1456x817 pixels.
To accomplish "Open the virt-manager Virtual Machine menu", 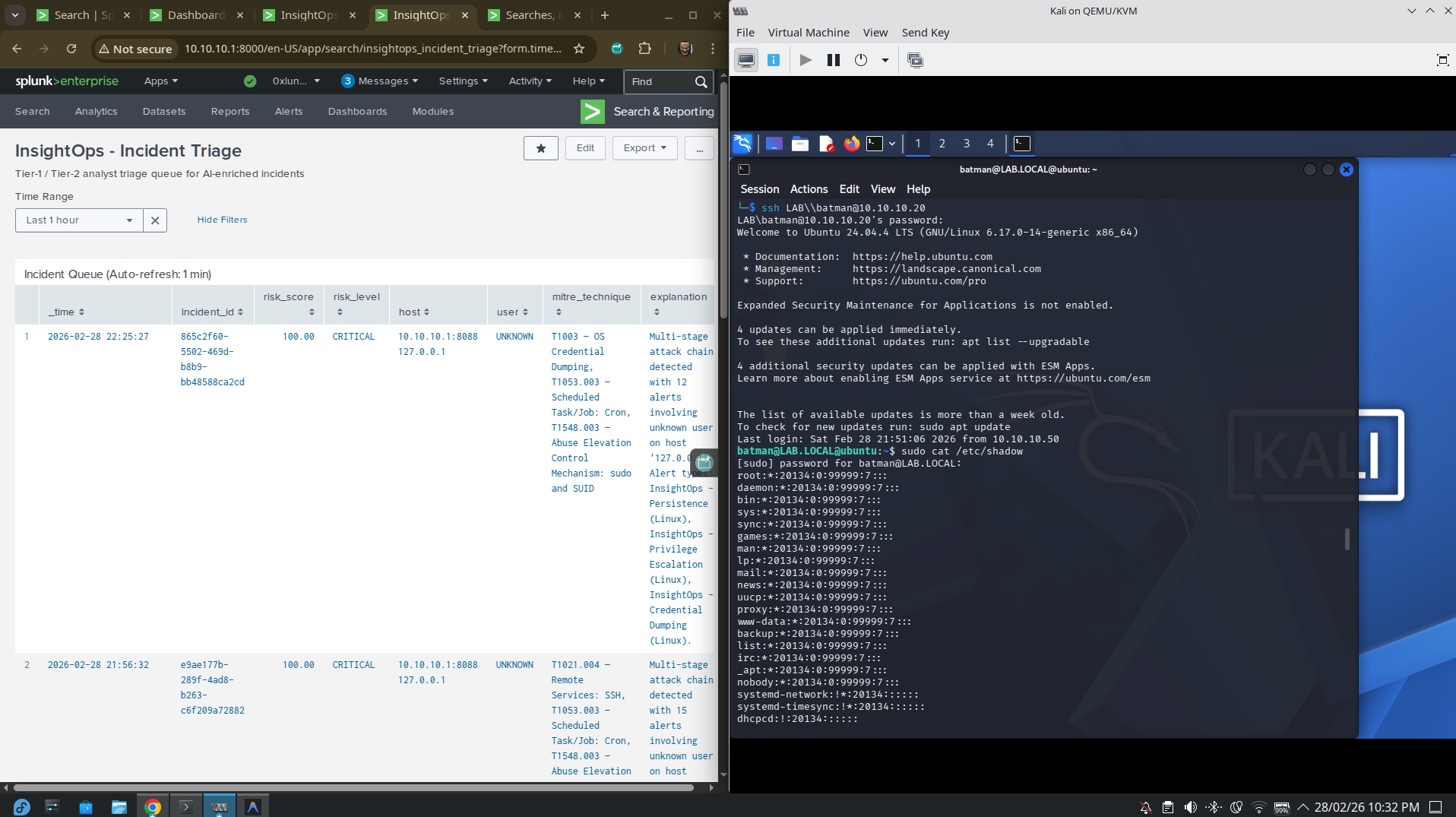I will (808, 33).
